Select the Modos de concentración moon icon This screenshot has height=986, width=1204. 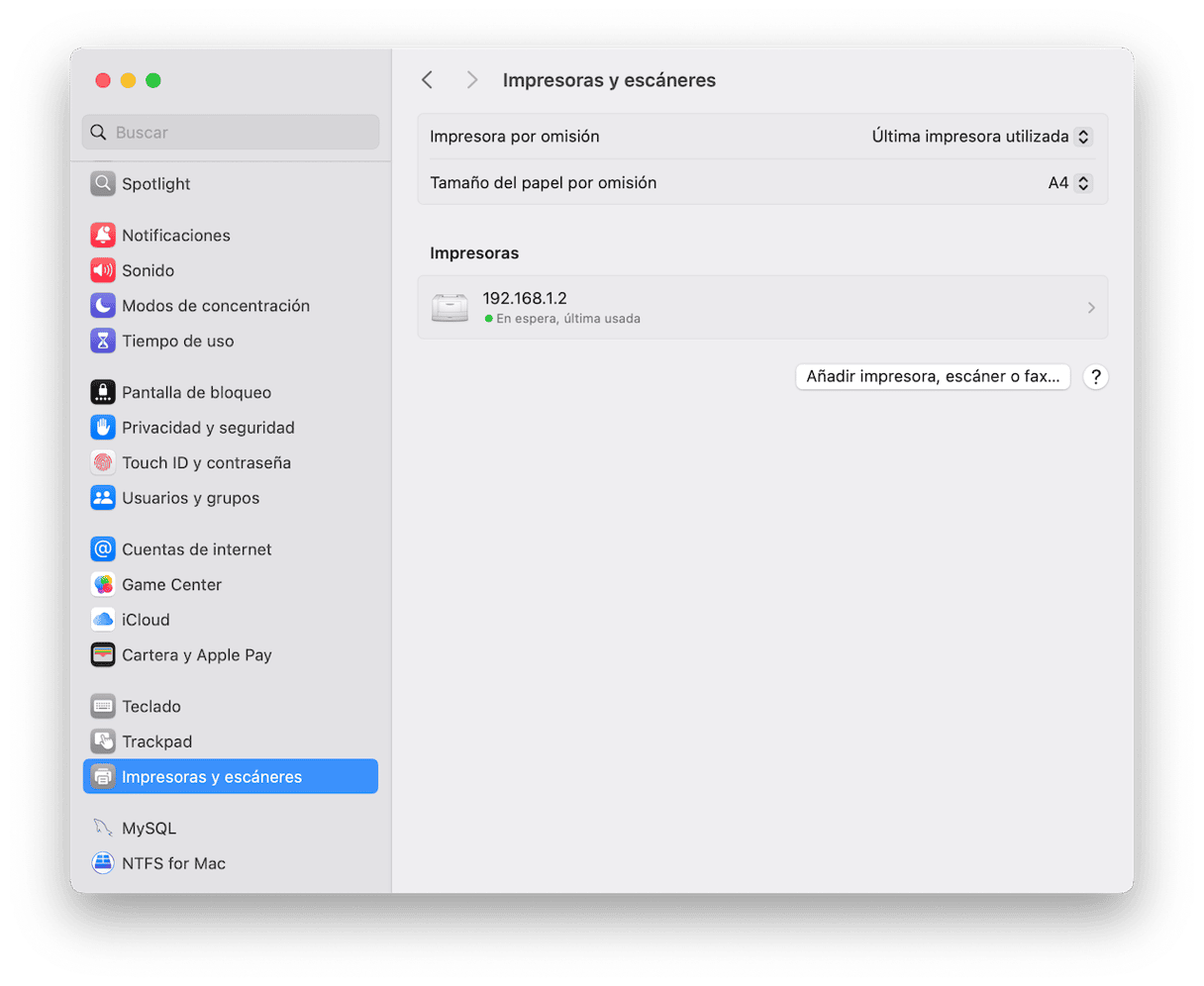click(x=103, y=306)
